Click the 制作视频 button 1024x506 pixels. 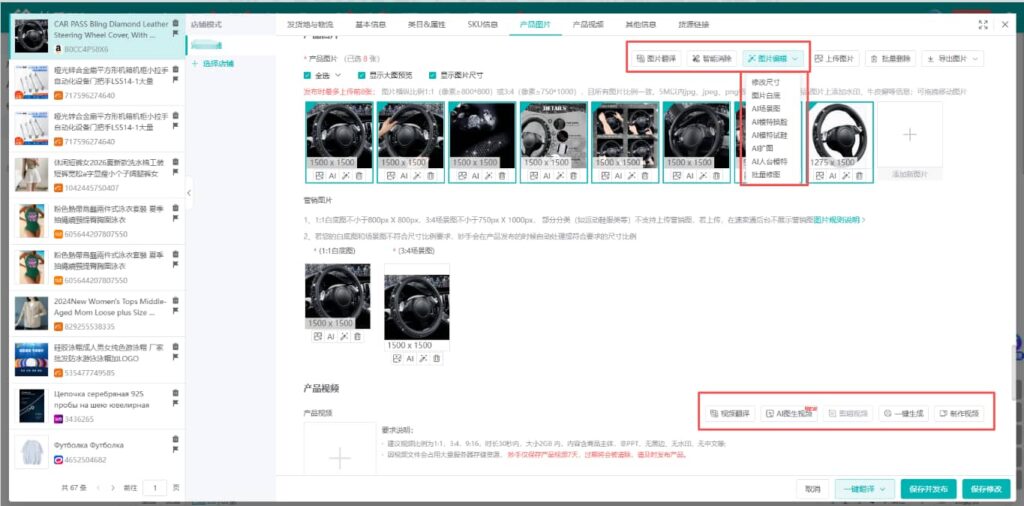point(959,413)
